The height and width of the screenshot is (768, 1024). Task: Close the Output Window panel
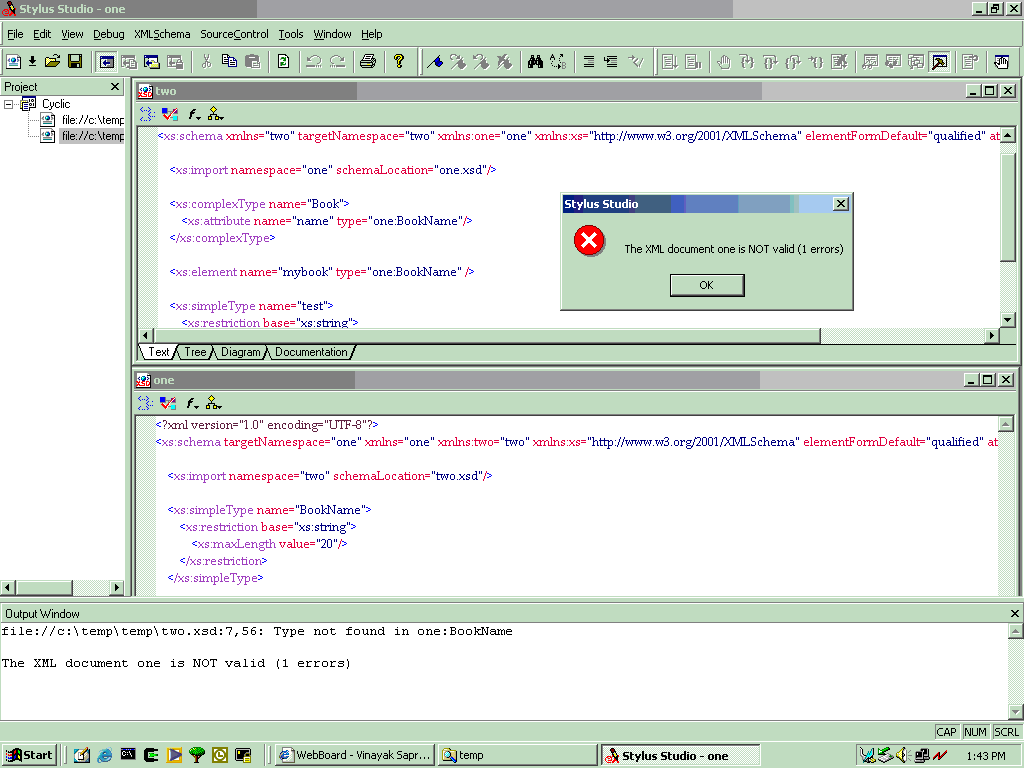1015,613
